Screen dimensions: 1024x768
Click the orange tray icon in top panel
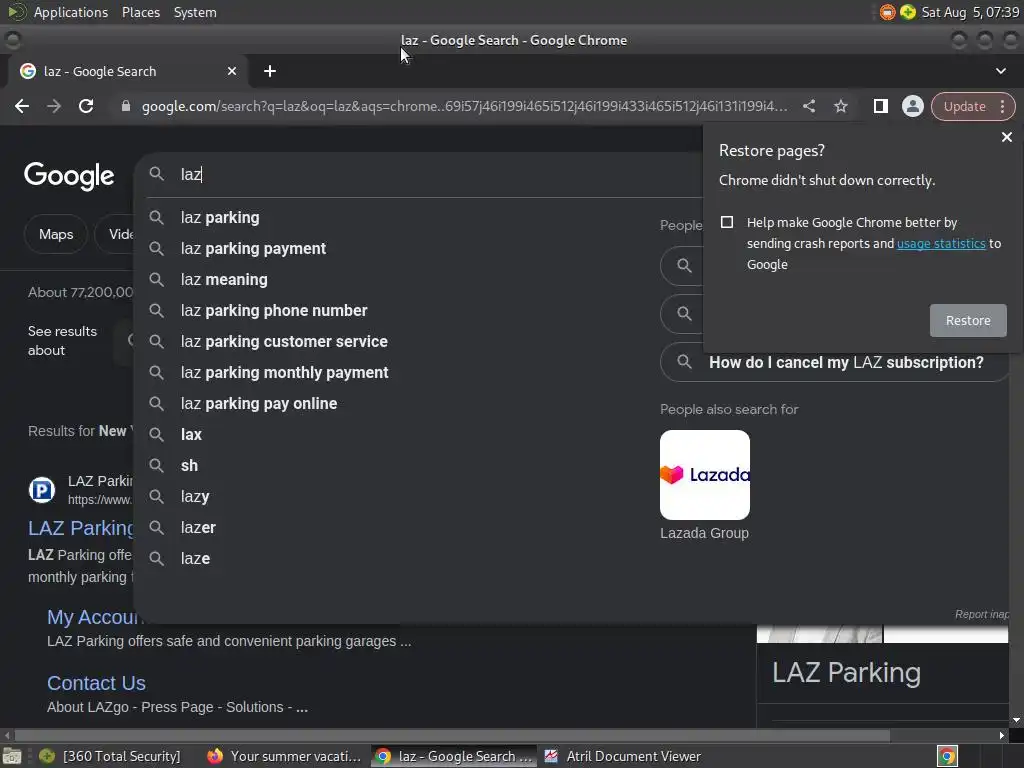[887, 12]
